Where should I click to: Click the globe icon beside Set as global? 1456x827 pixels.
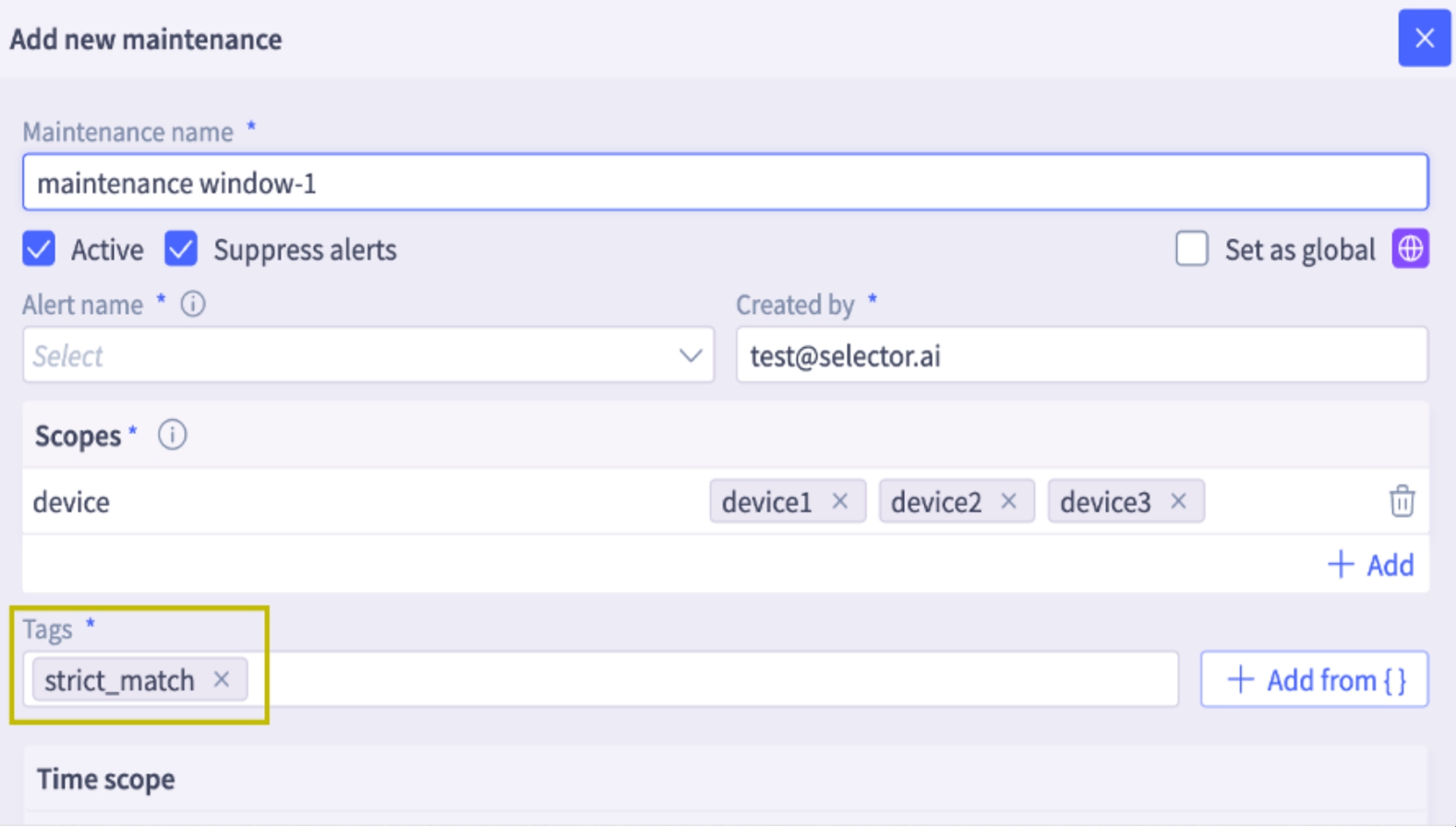point(1410,249)
